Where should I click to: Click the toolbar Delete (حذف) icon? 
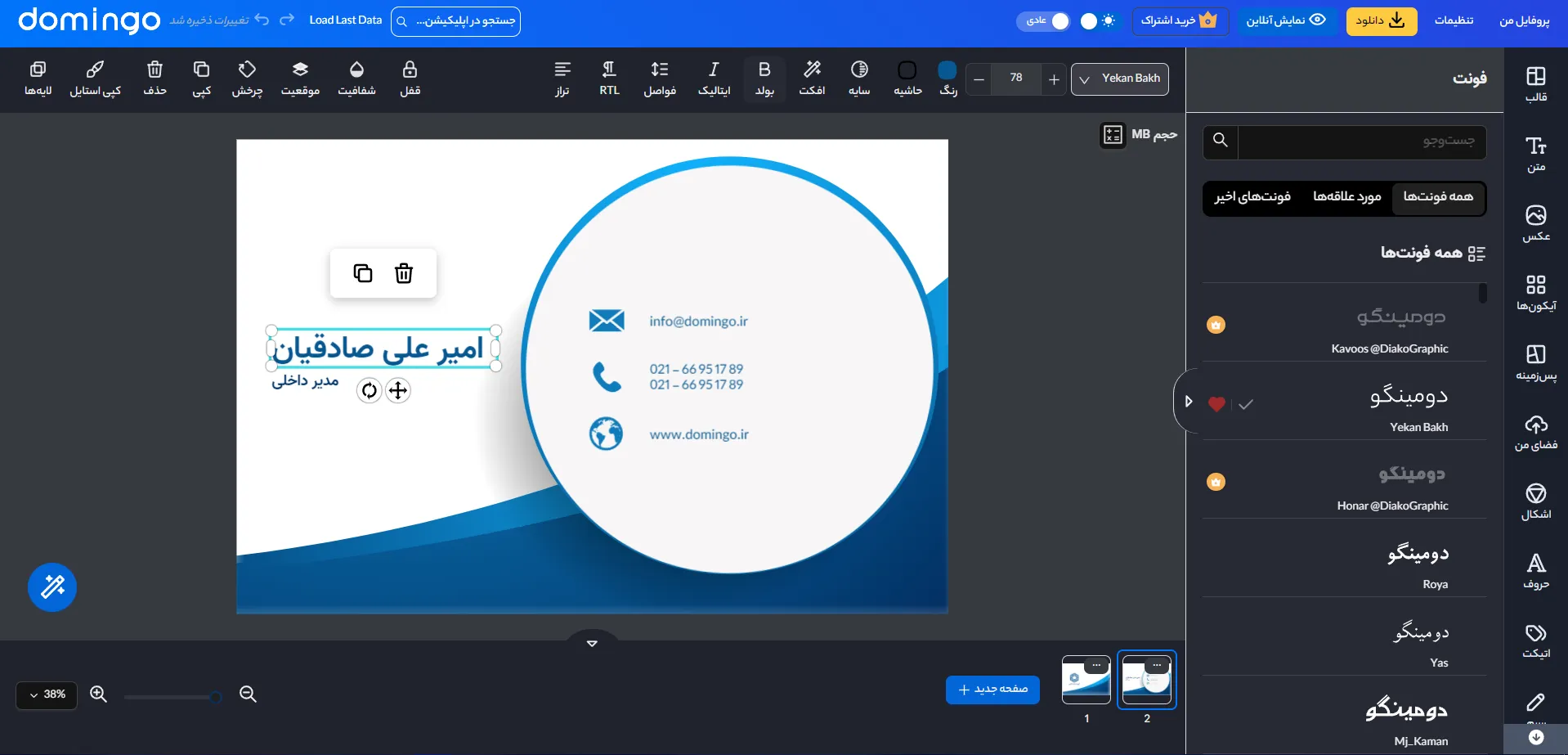(155, 79)
